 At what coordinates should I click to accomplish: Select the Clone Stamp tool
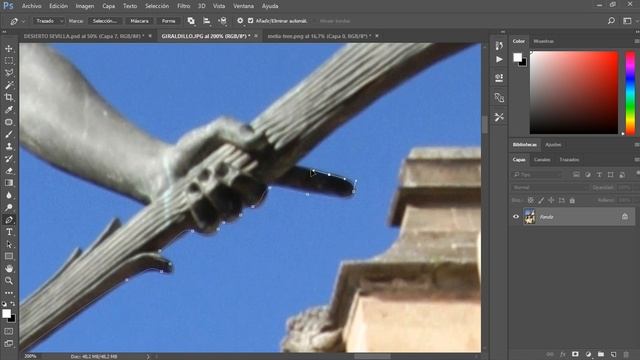[x=9, y=147]
